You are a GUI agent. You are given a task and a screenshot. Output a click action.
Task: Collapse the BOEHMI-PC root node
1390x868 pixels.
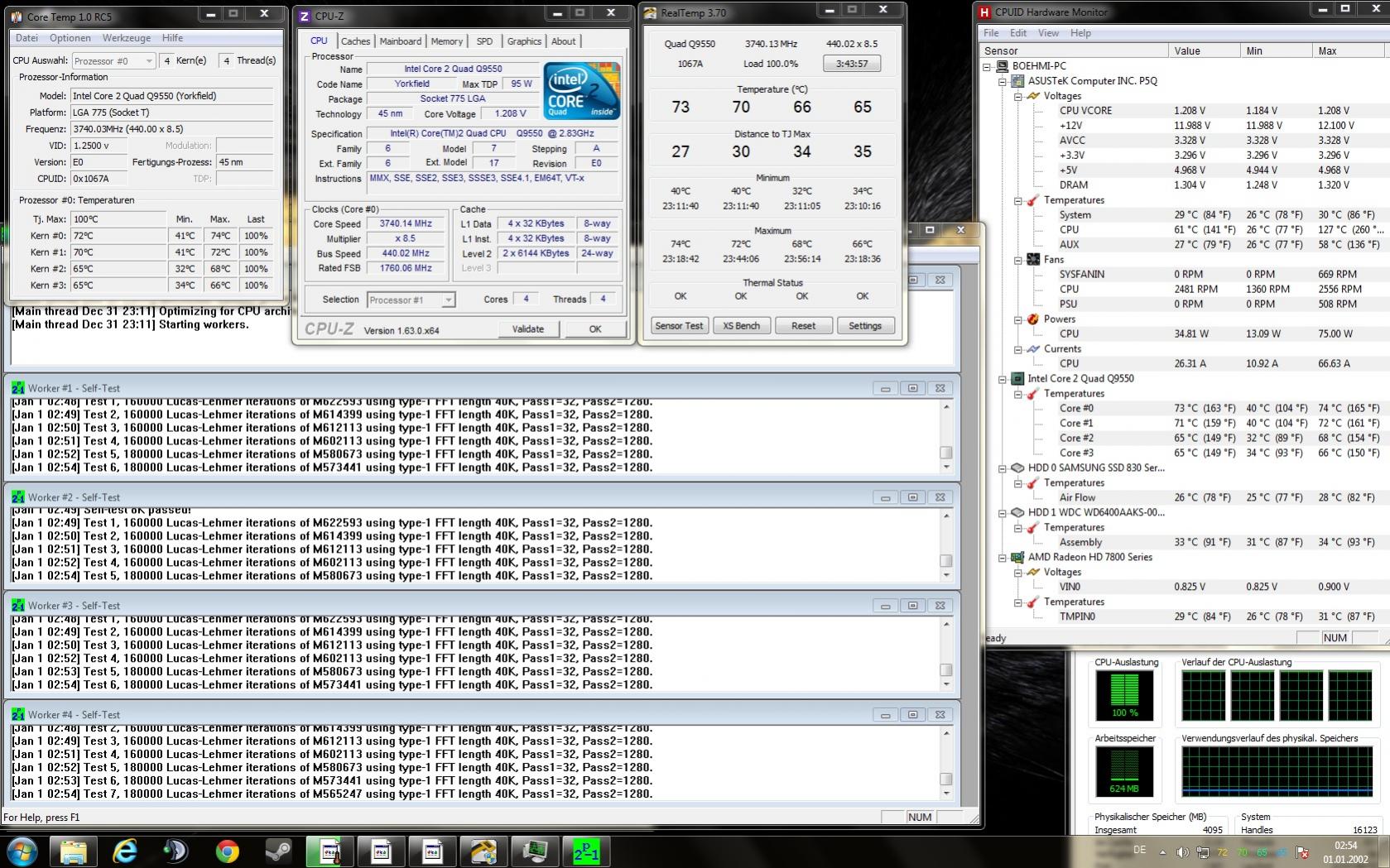coord(987,66)
